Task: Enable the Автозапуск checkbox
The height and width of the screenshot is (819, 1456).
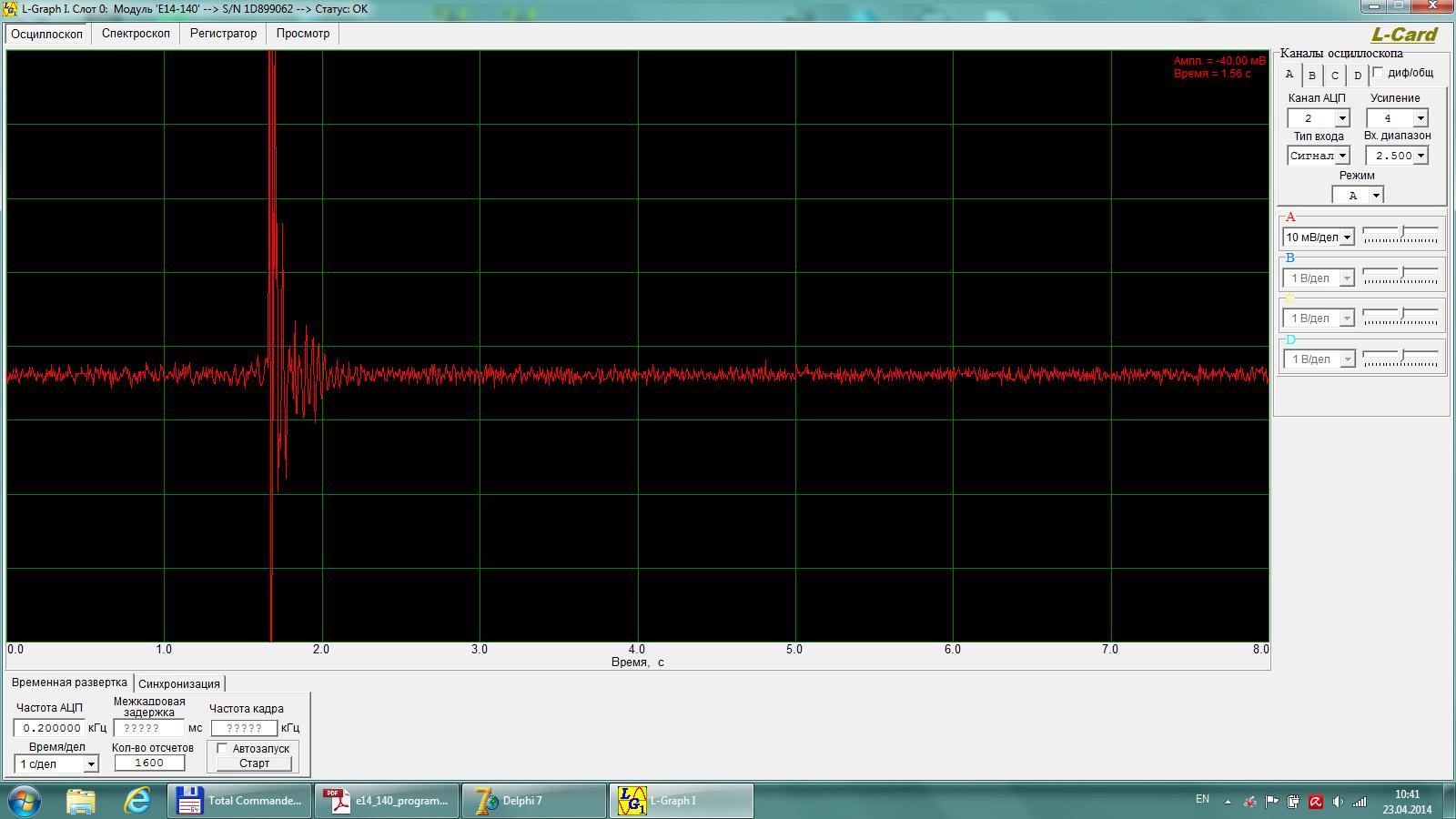Action: 222,749
